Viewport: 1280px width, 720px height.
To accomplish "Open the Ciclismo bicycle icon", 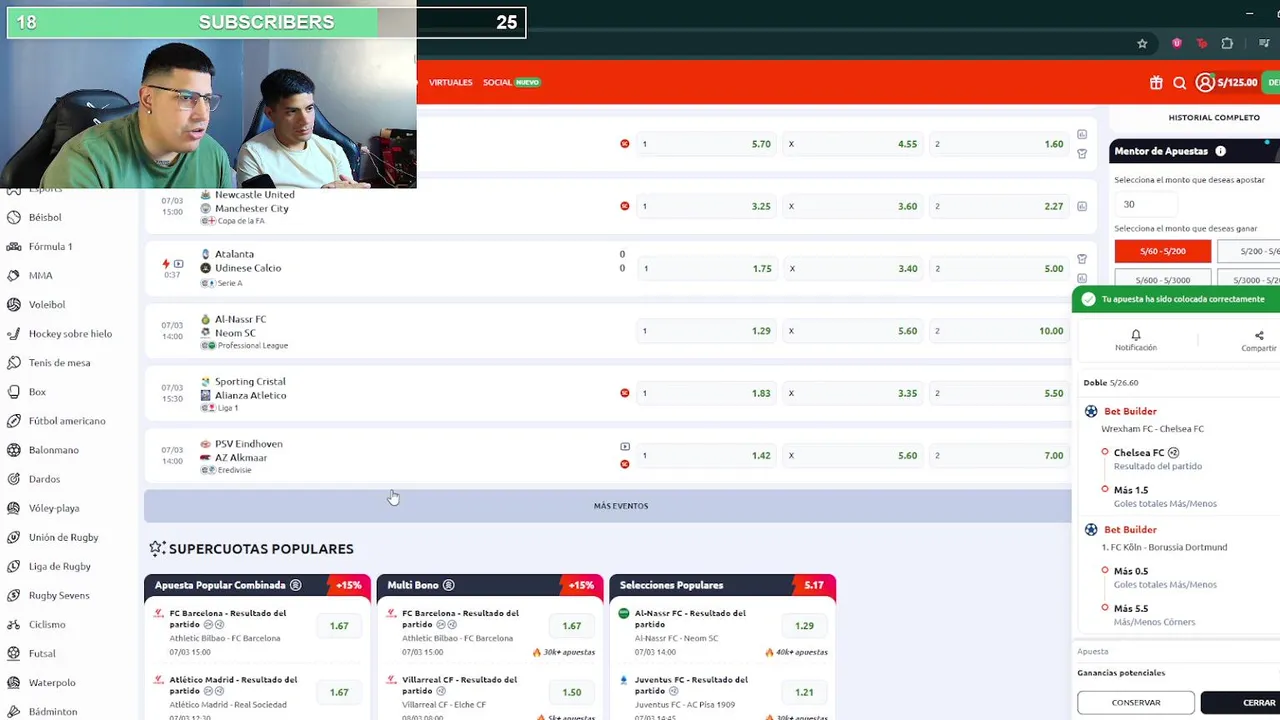I will (13, 624).
